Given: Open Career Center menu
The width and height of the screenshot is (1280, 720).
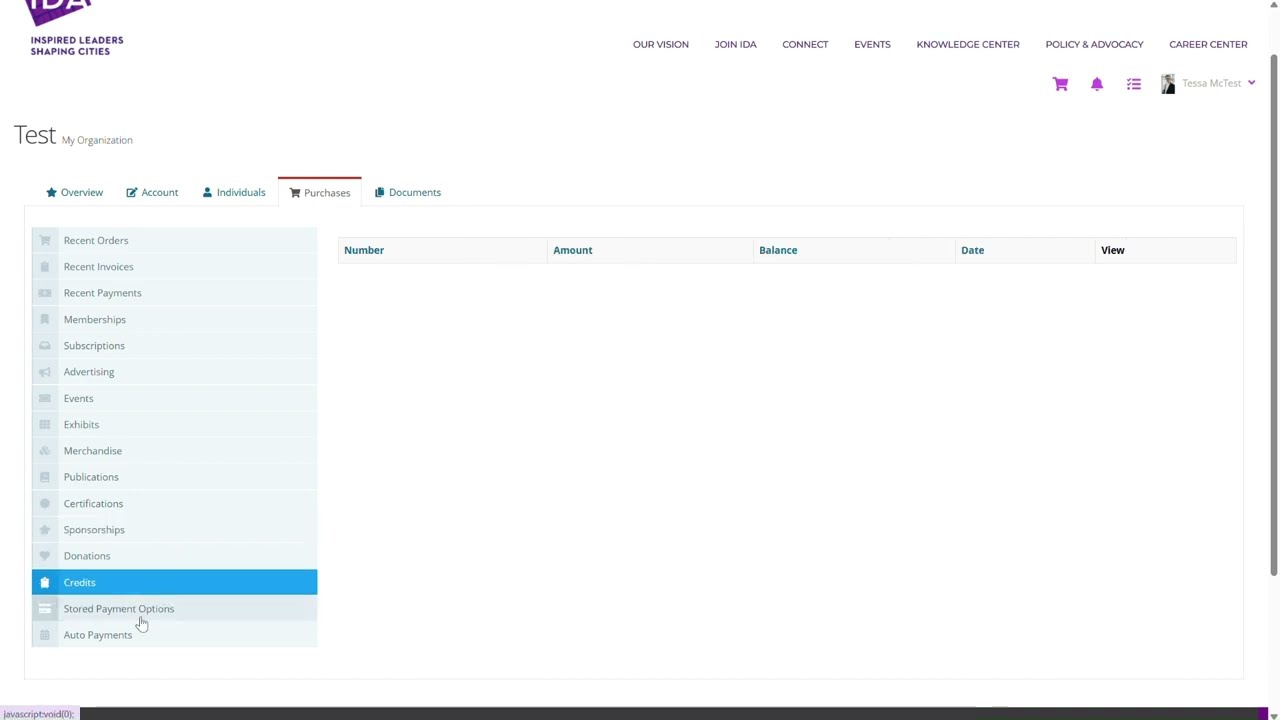Looking at the screenshot, I should [1208, 44].
